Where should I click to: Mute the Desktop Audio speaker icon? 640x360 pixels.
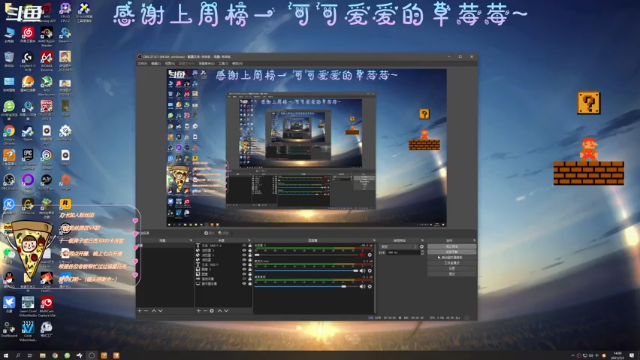(362, 287)
